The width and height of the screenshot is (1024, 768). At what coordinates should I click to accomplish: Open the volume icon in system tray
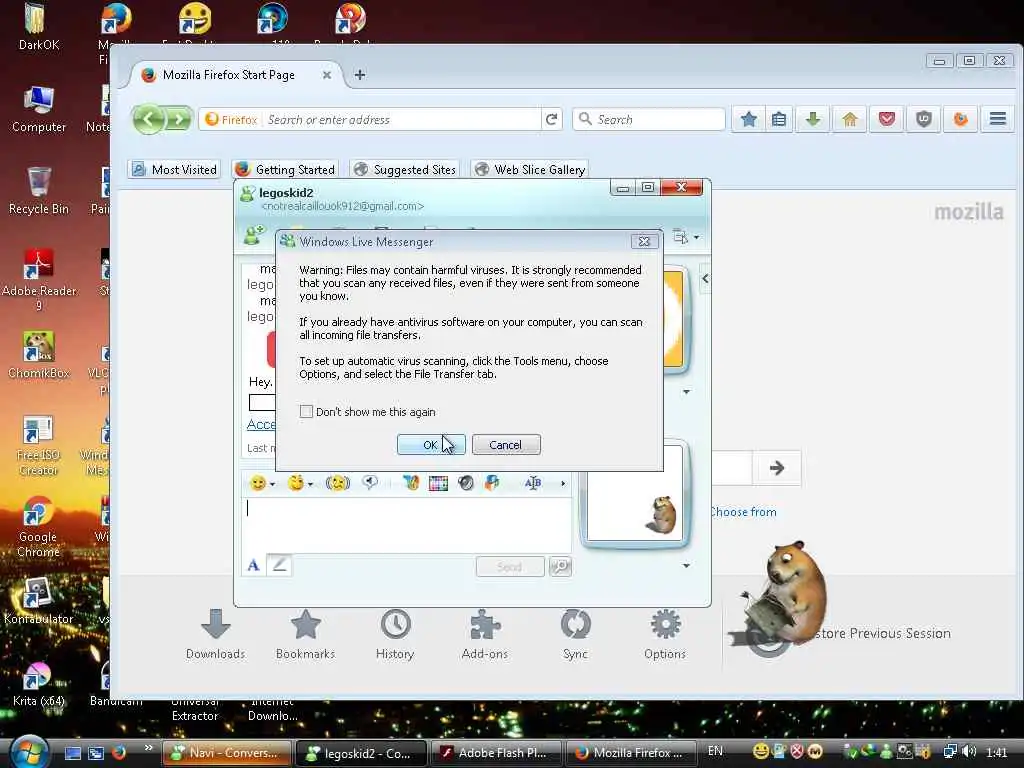coord(969,752)
